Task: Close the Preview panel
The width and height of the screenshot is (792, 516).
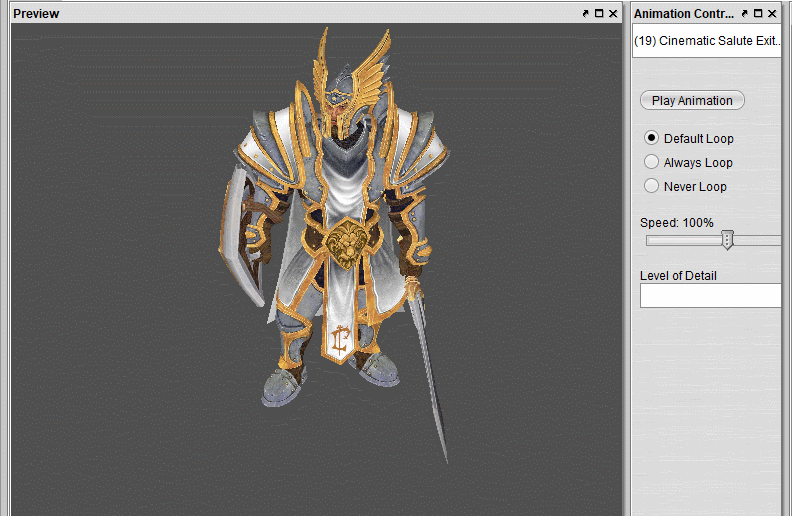Action: point(613,14)
